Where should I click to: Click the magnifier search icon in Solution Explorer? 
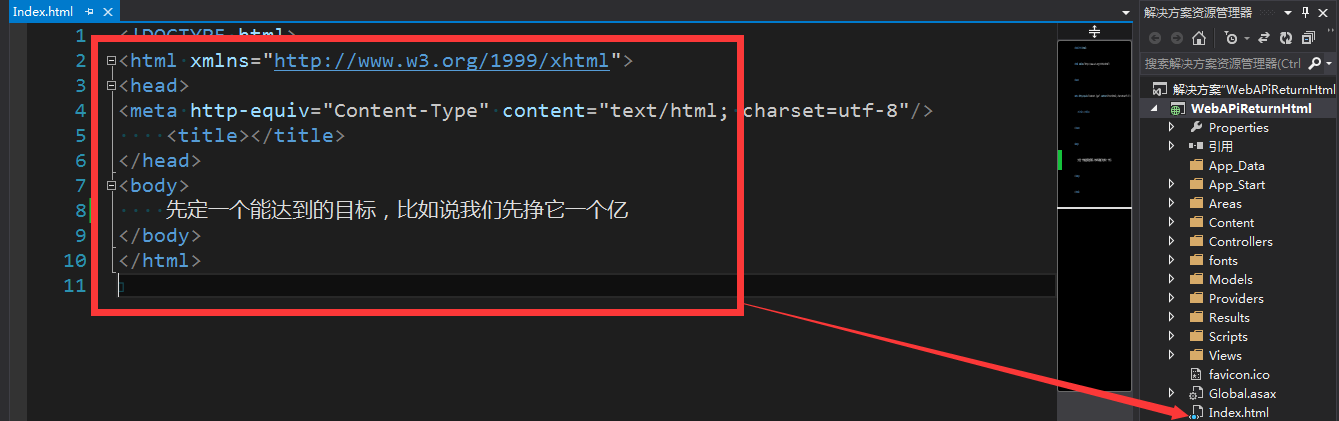1314,63
